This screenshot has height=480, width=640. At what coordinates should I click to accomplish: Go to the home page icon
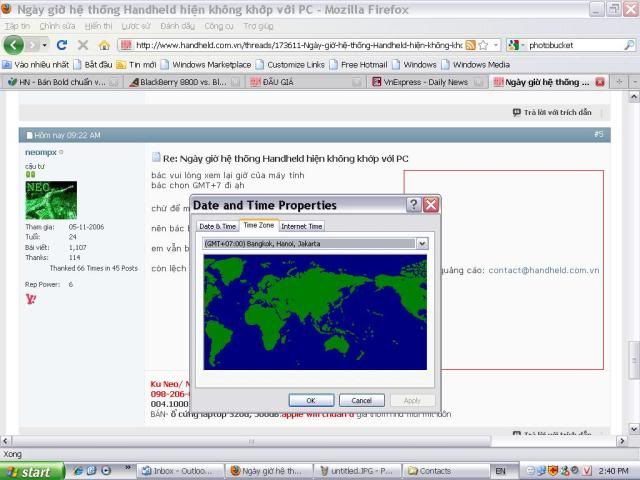click(104, 45)
